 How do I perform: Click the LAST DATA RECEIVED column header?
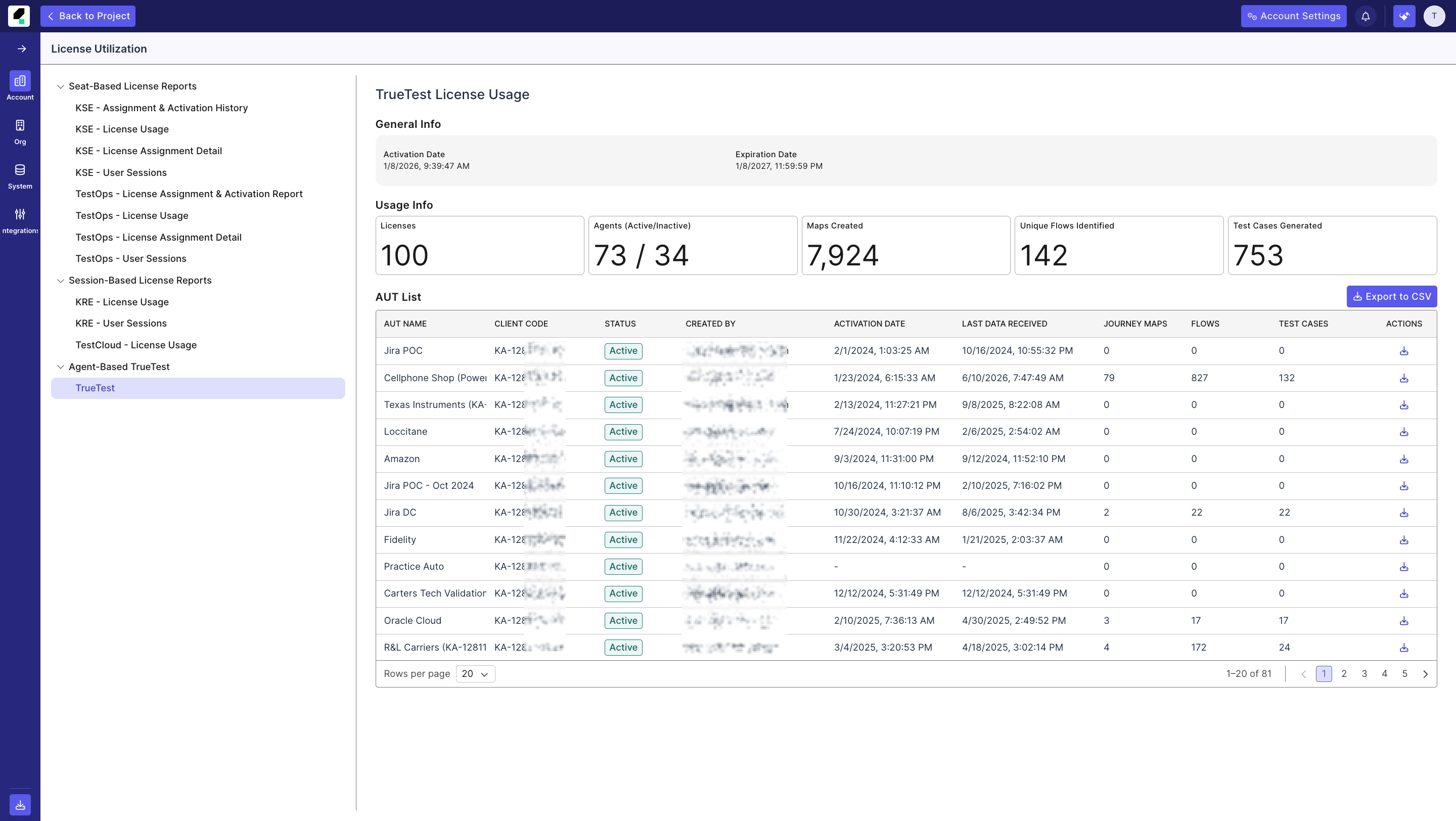[1005, 324]
